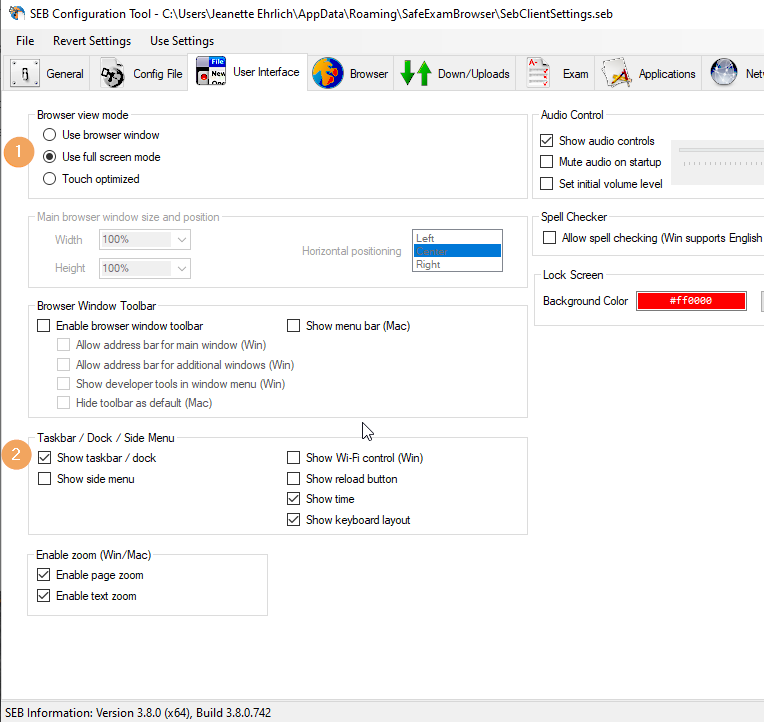Open the Revert Settings menu
Viewport: 764px width, 722px height.
92,41
